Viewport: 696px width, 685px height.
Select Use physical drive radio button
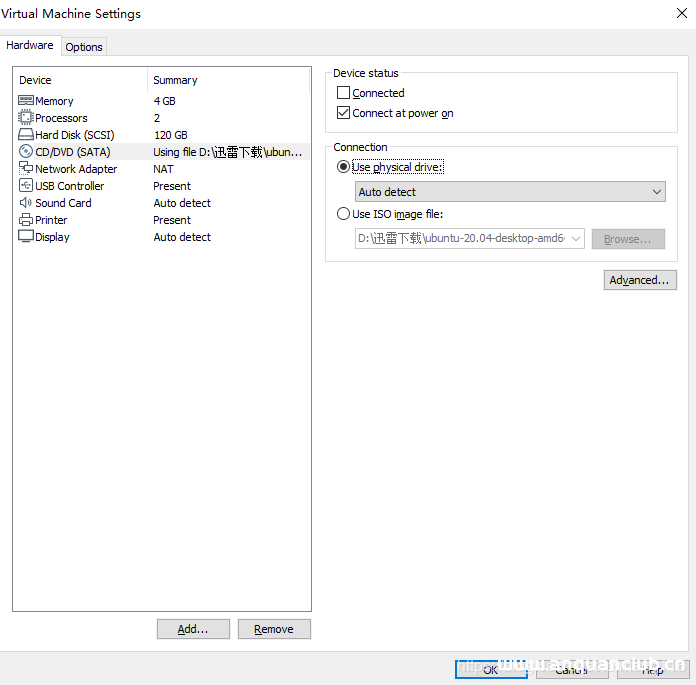point(344,167)
